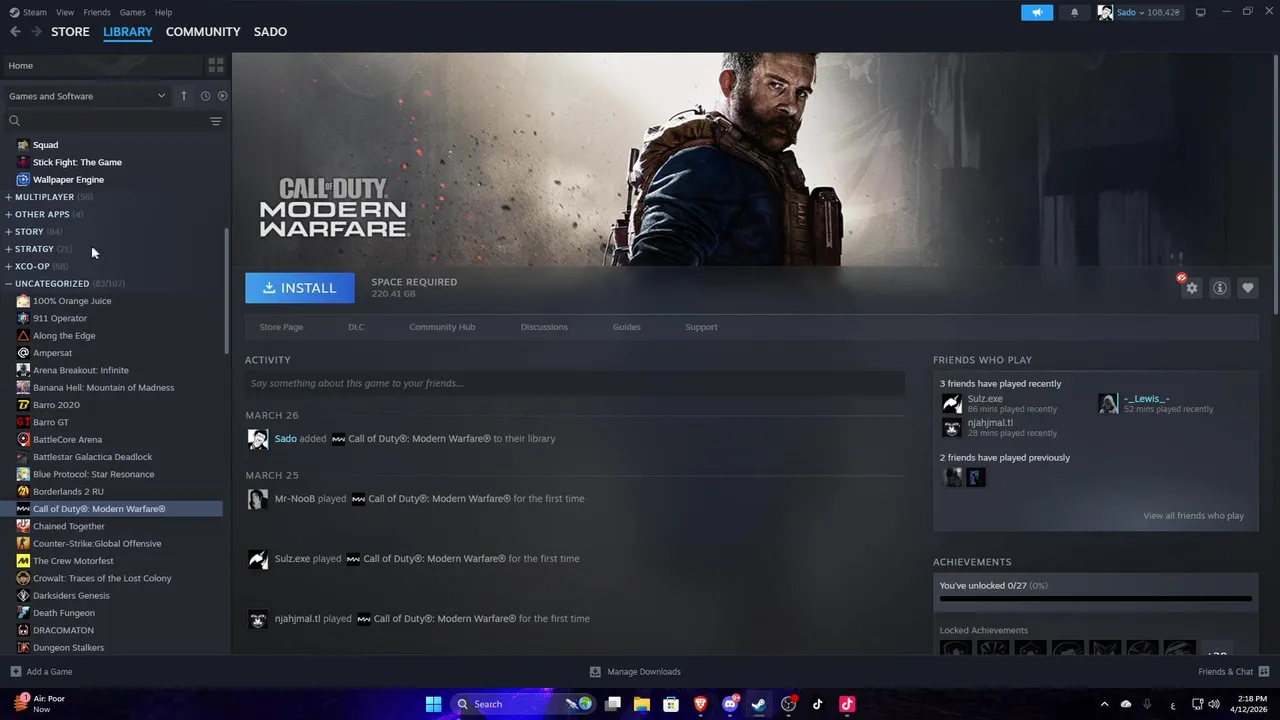Click the Manage Downloads icon
The height and width of the screenshot is (720, 1280).
coord(595,672)
